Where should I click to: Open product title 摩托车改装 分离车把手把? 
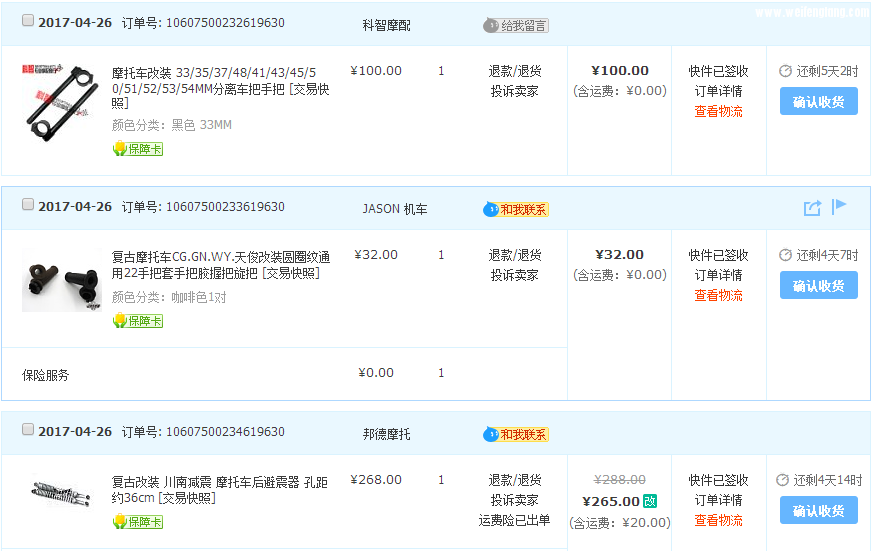(220, 88)
